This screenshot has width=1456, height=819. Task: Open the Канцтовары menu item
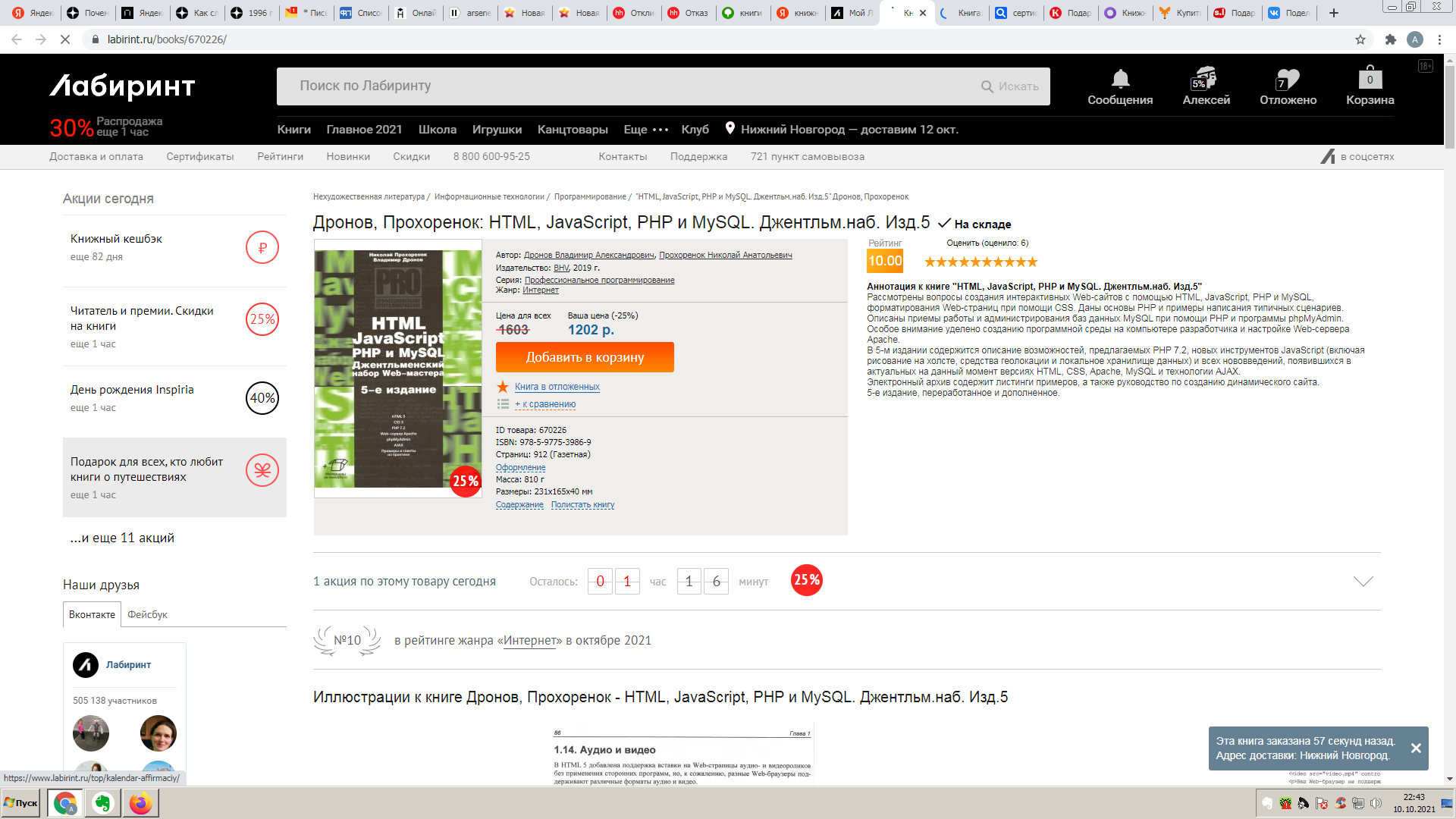click(573, 130)
